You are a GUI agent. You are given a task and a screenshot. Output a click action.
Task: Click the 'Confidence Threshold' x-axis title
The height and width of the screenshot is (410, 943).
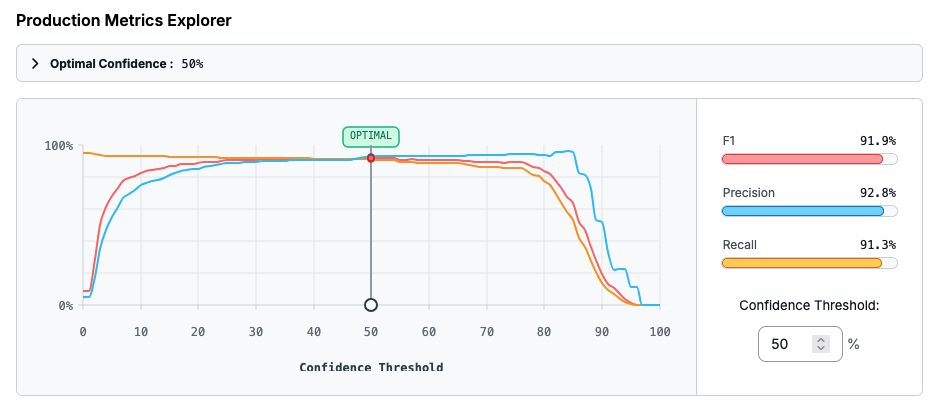click(371, 367)
